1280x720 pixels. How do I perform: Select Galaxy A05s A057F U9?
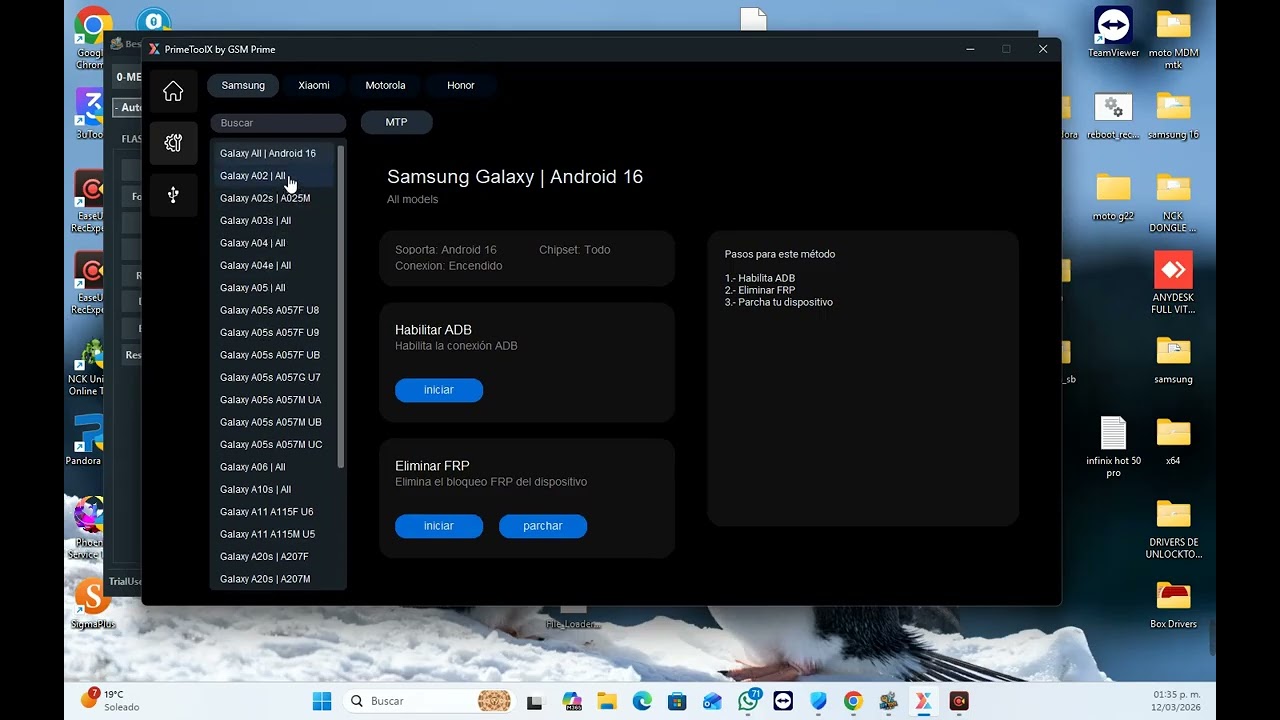click(x=274, y=333)
